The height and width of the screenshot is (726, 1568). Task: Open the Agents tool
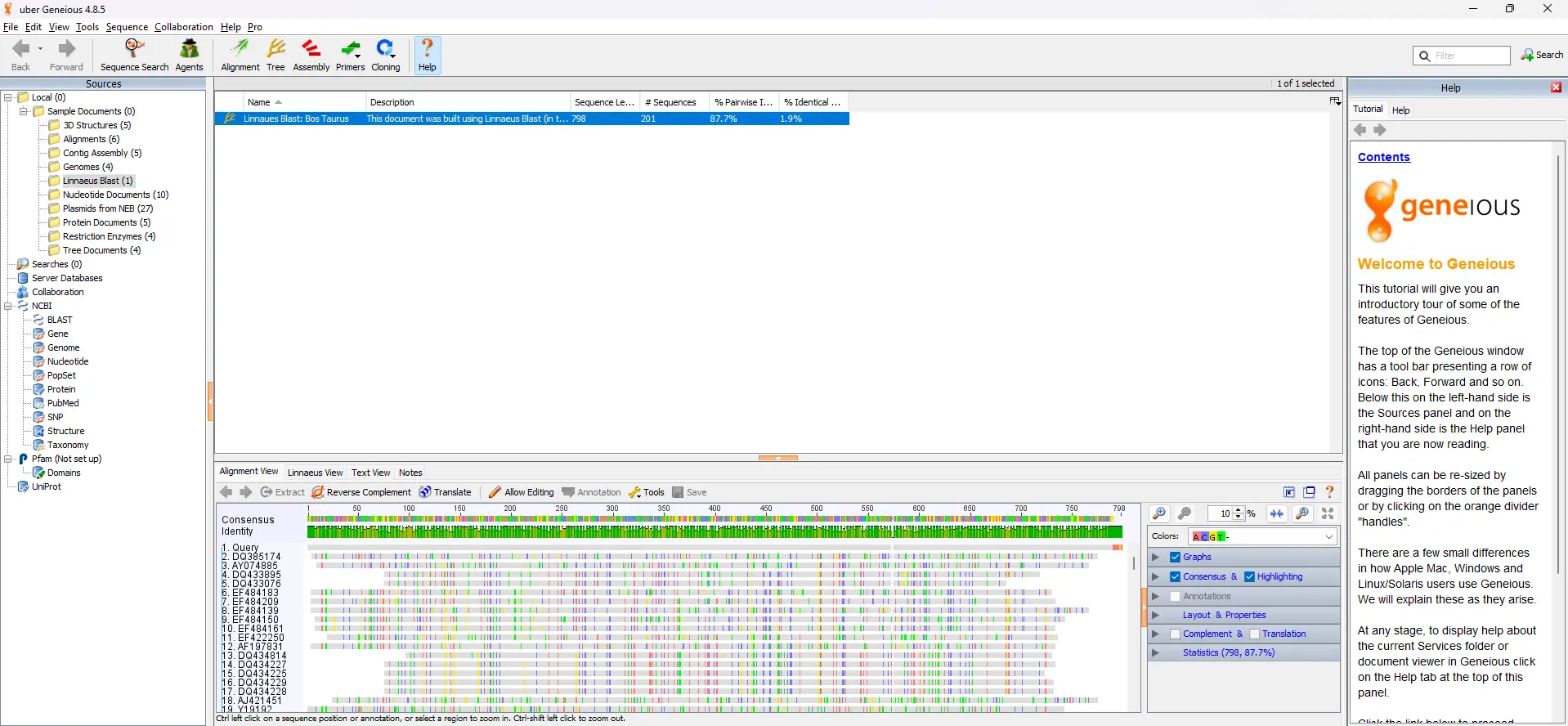[x=189, y=56]
